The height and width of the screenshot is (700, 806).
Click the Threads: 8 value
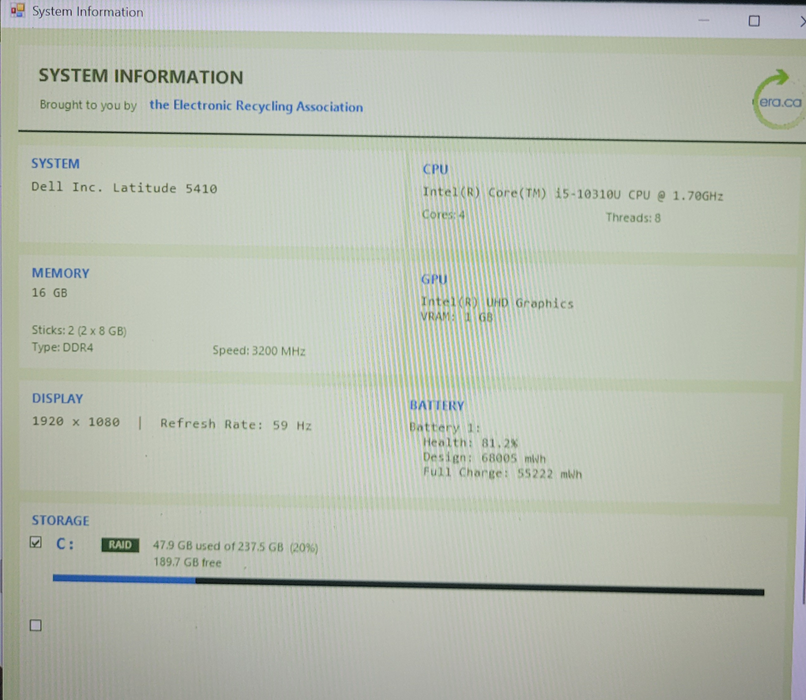[633, 218]
